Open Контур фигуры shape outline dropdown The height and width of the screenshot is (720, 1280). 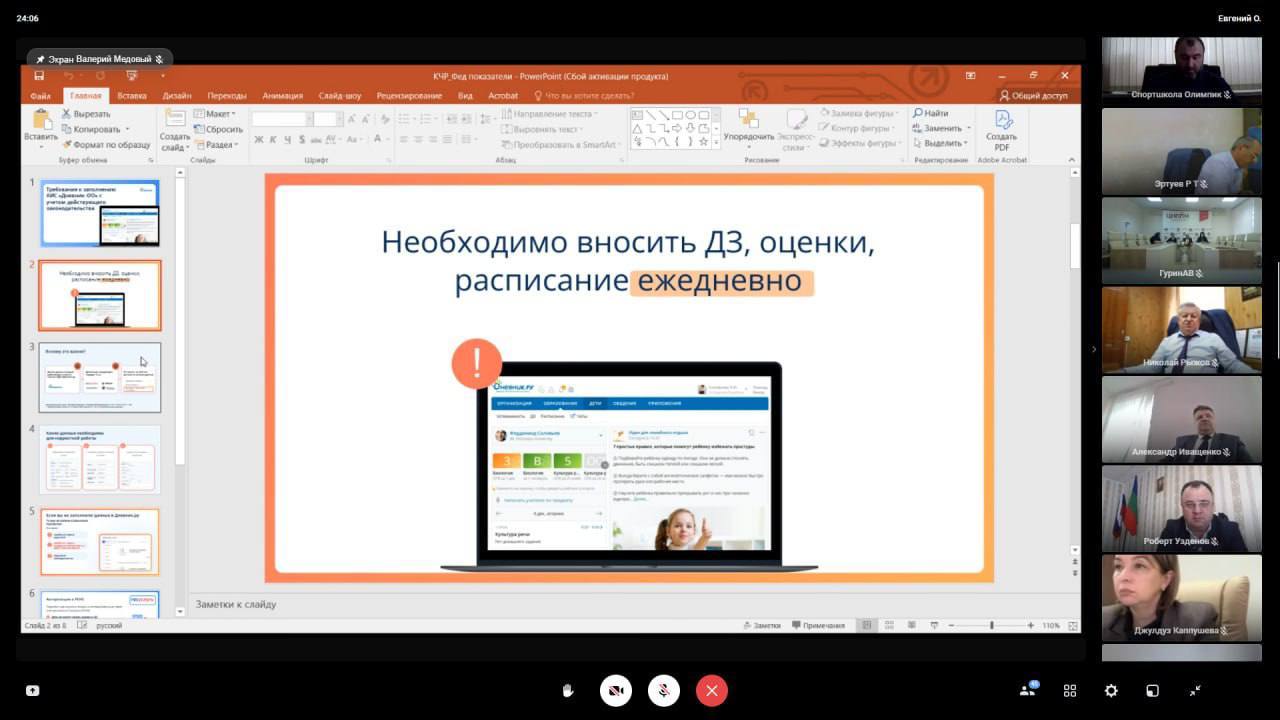[857, 128]
